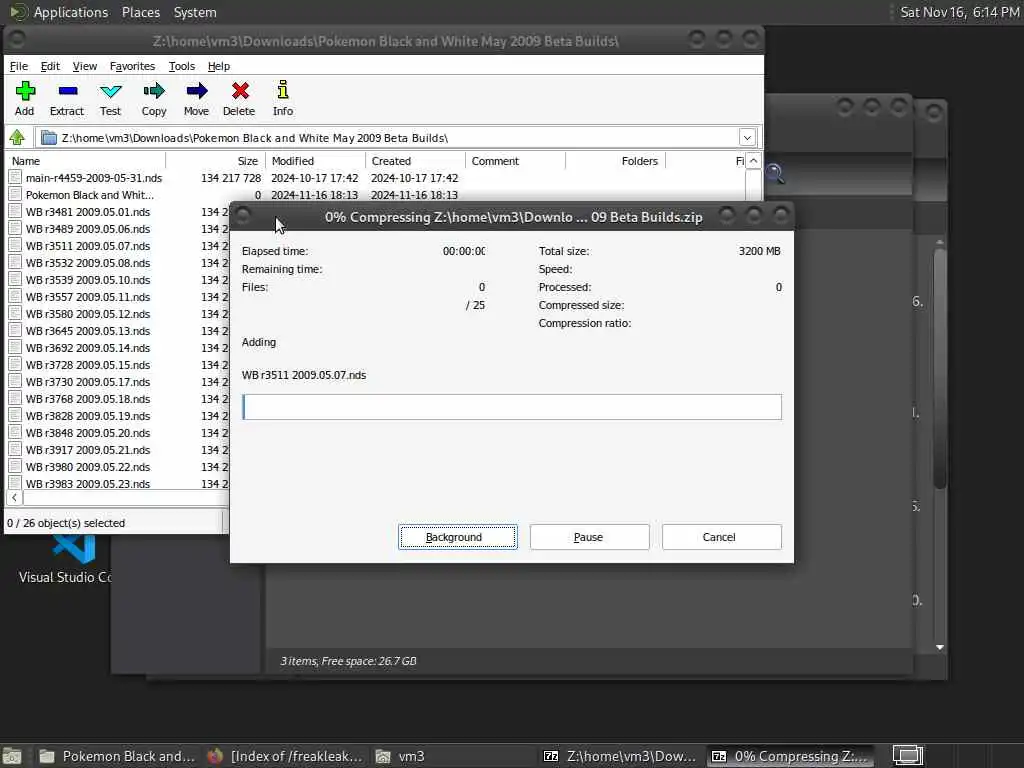Select WB r3848 2009.05.20.nds

tap(88, 432)
